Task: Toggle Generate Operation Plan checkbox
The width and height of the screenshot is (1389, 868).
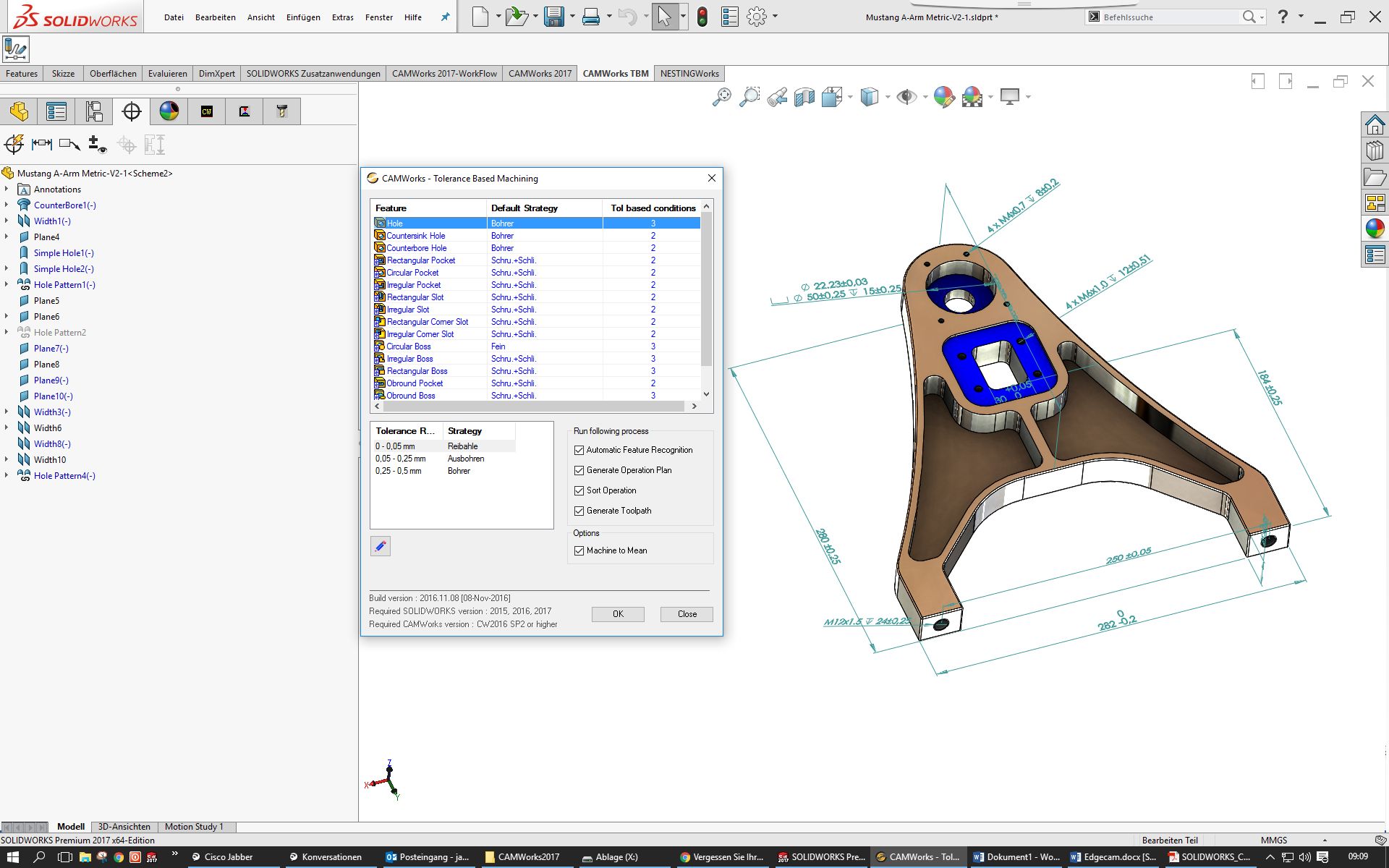Action: 579,470
